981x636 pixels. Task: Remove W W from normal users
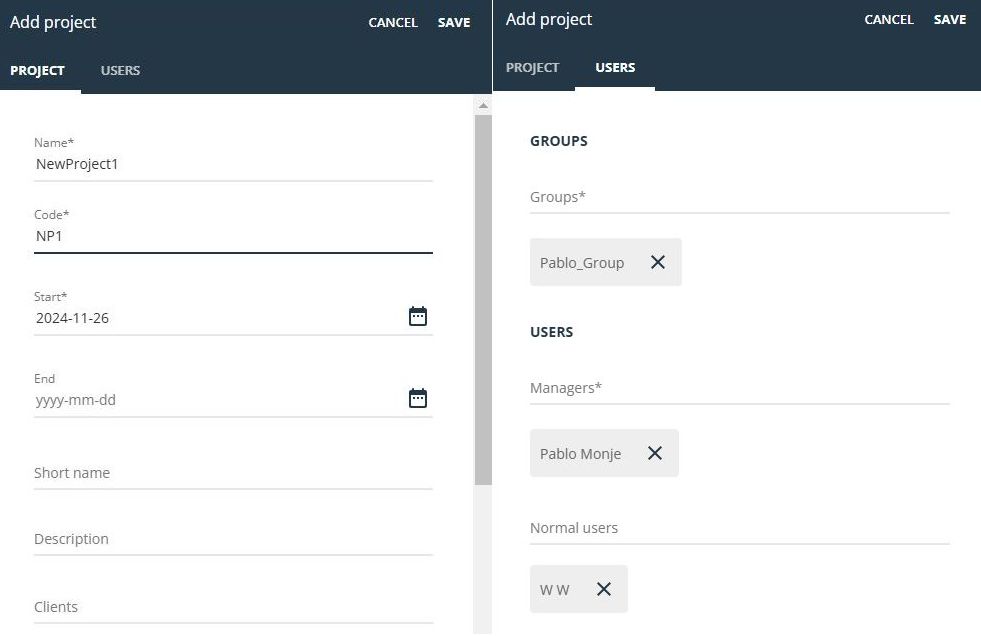[604, 589]
